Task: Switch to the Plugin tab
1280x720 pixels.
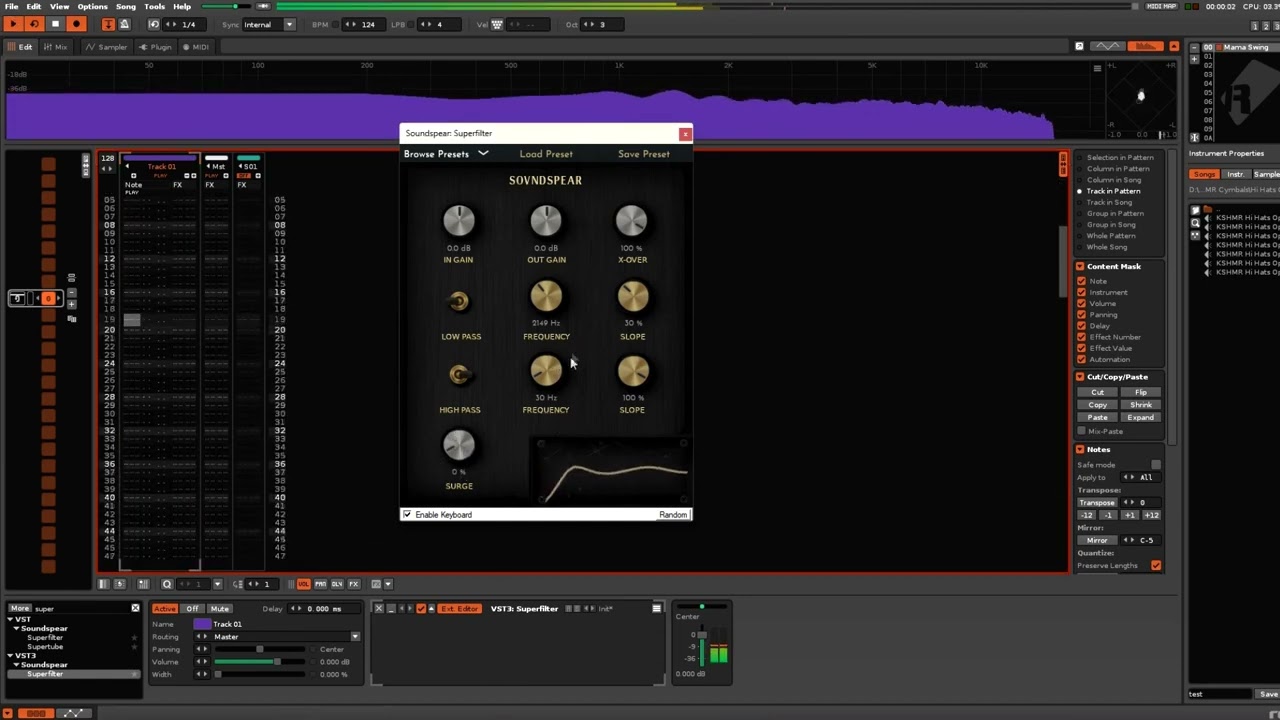Action: coord(155,47)
